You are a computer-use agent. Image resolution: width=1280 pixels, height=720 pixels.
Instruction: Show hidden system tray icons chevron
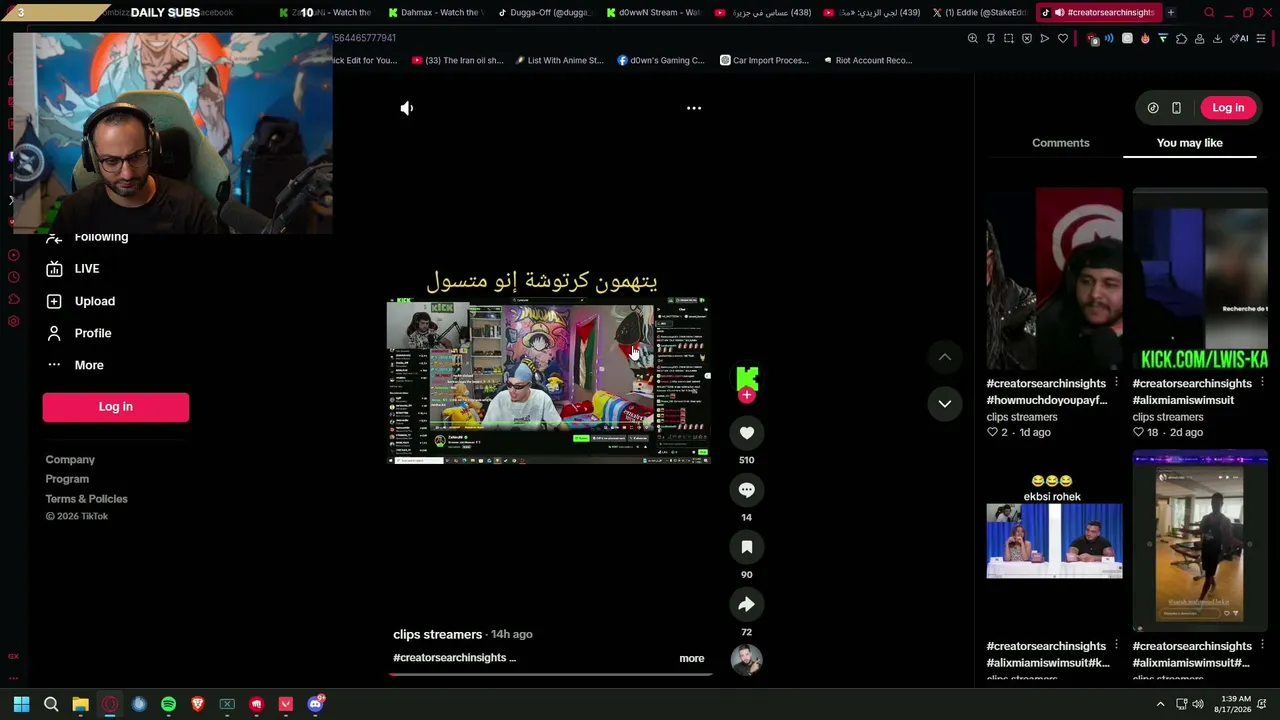(x=1160, y=704)
